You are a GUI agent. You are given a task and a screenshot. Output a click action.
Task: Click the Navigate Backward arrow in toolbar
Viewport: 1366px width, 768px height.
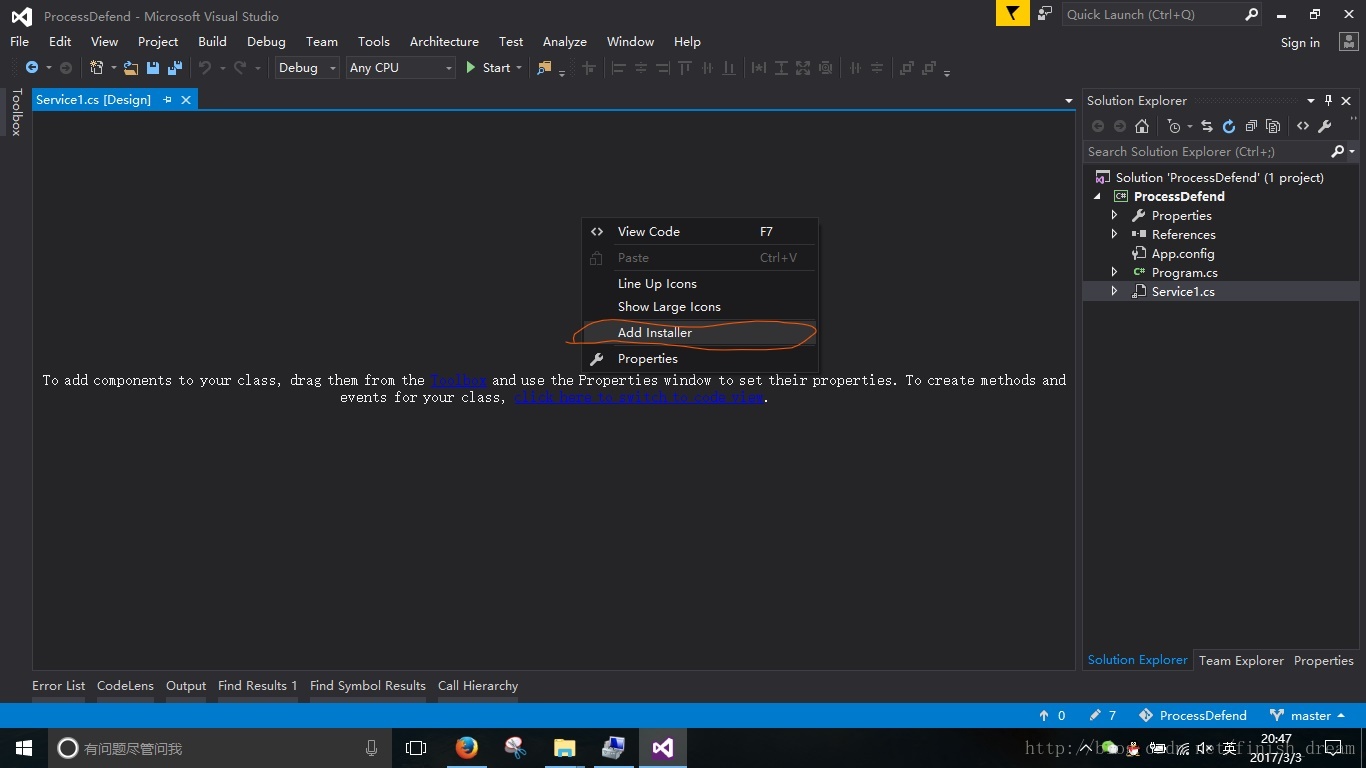pos(32,68)
